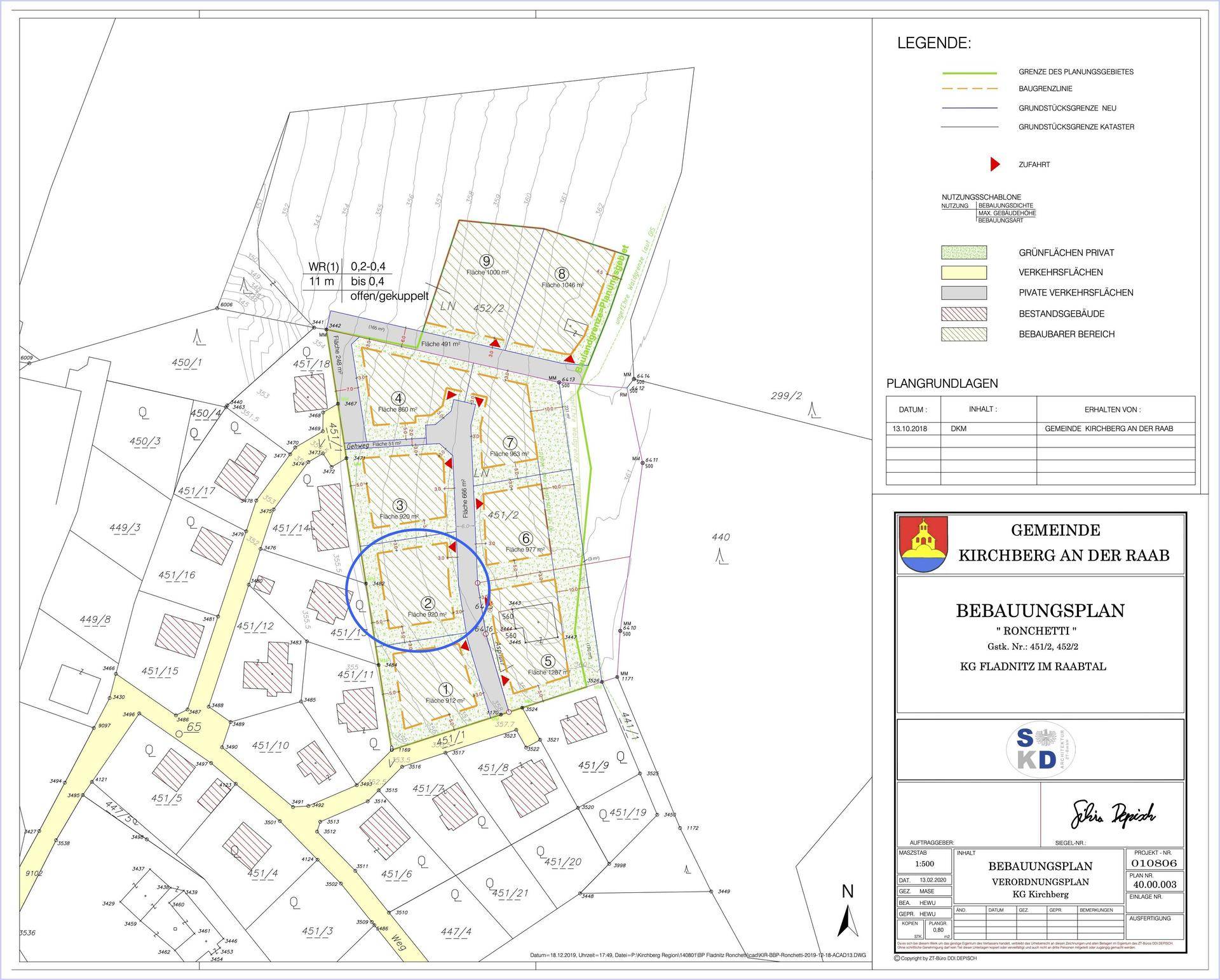The image size is (1220, 980).
Task: Click the Kirchberg coat of arms emblem
Action: [923, 545]
